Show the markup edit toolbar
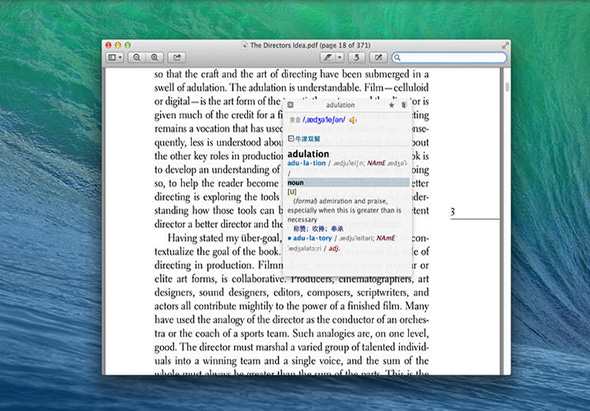The image size is (590, 411). click(x=378, y=58)
